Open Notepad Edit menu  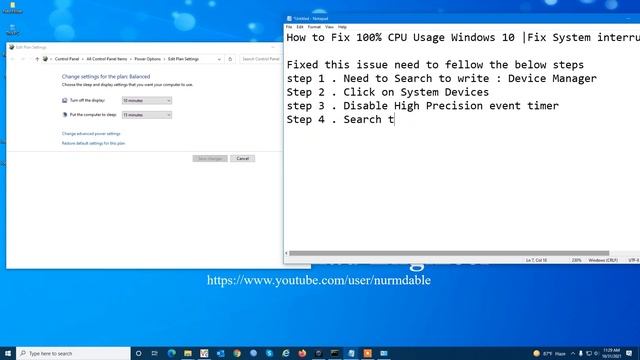[300, 27]
